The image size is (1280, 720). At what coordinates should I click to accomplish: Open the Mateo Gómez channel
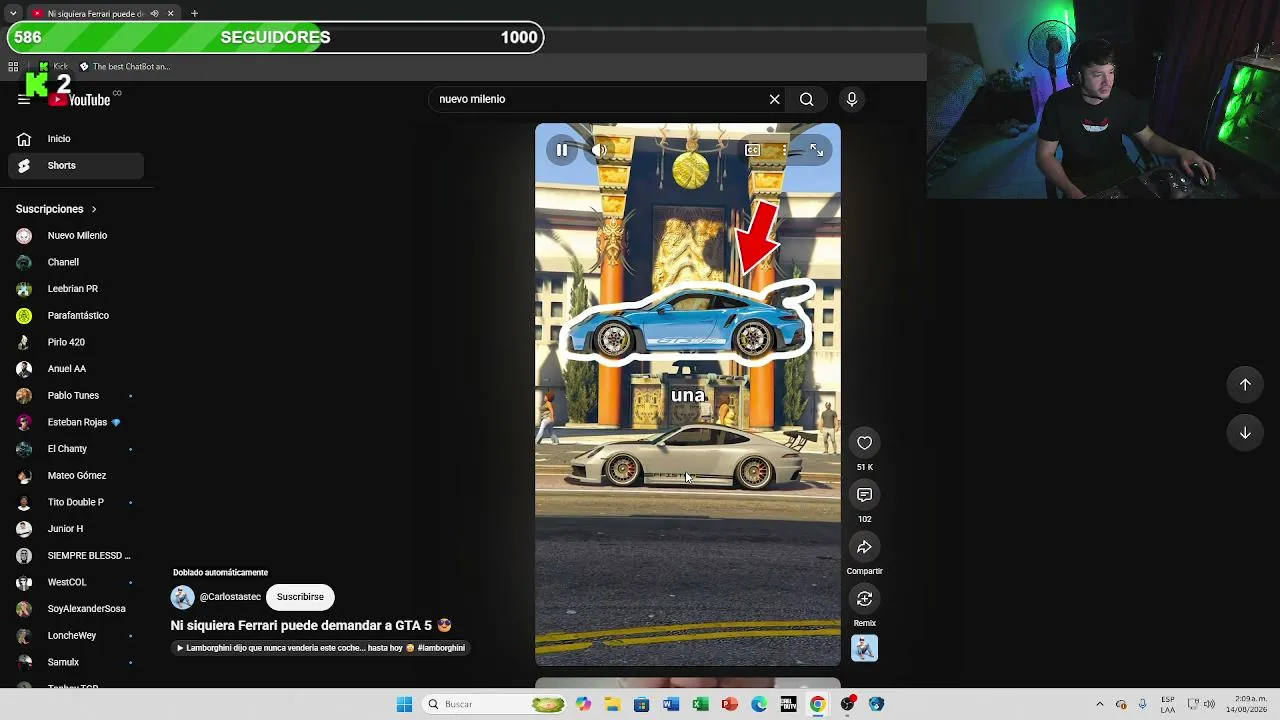(76, 476)
